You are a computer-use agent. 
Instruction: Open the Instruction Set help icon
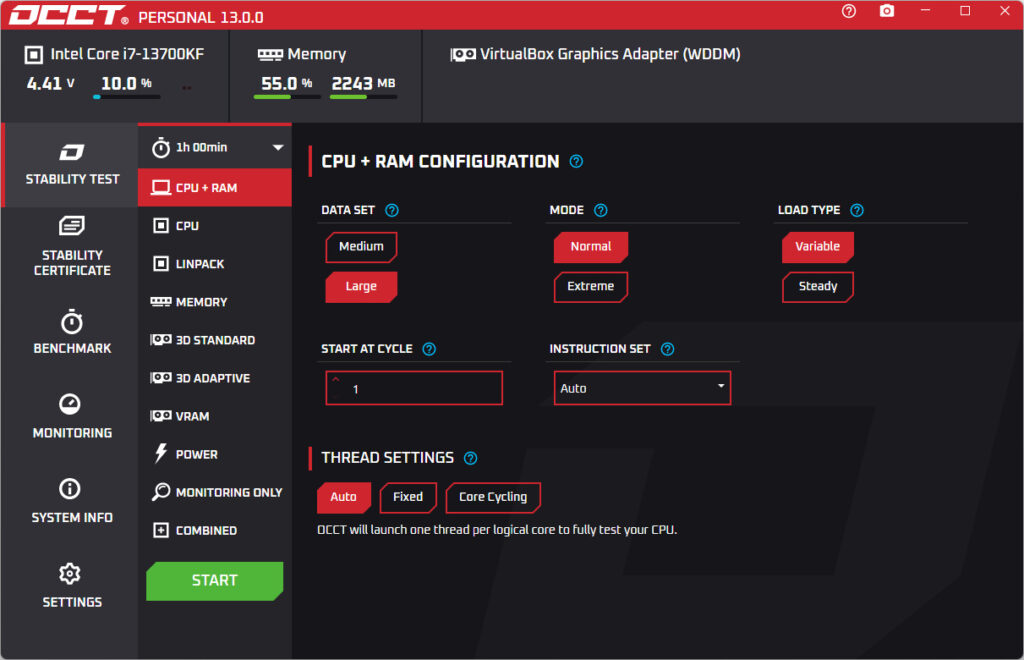point(667,349)
